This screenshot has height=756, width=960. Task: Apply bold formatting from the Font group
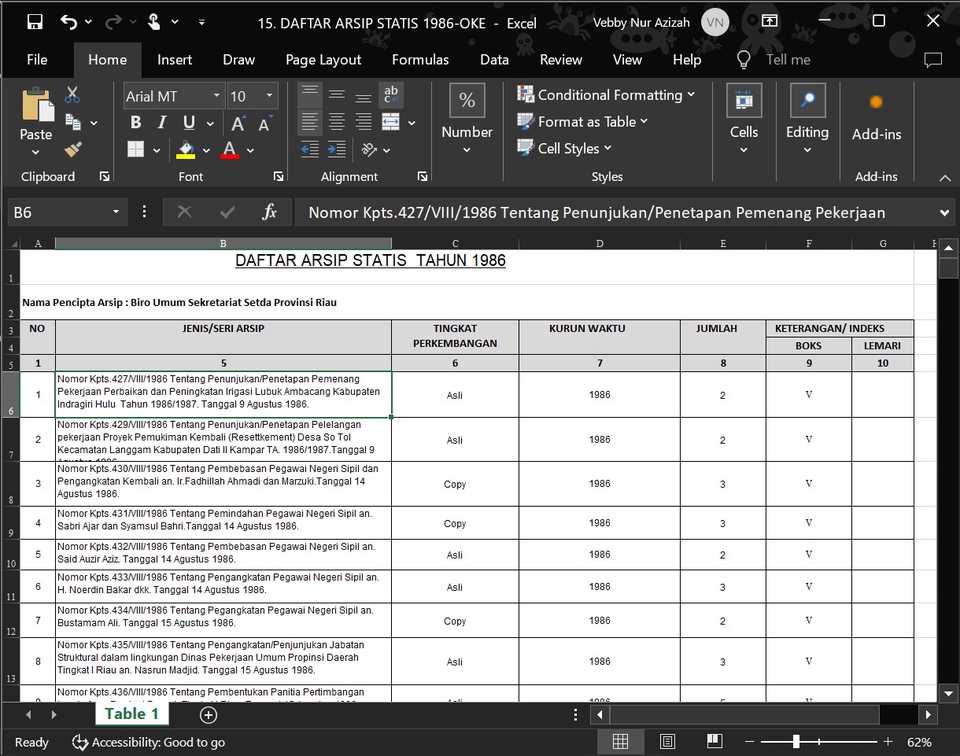click(x=135, y=122)
